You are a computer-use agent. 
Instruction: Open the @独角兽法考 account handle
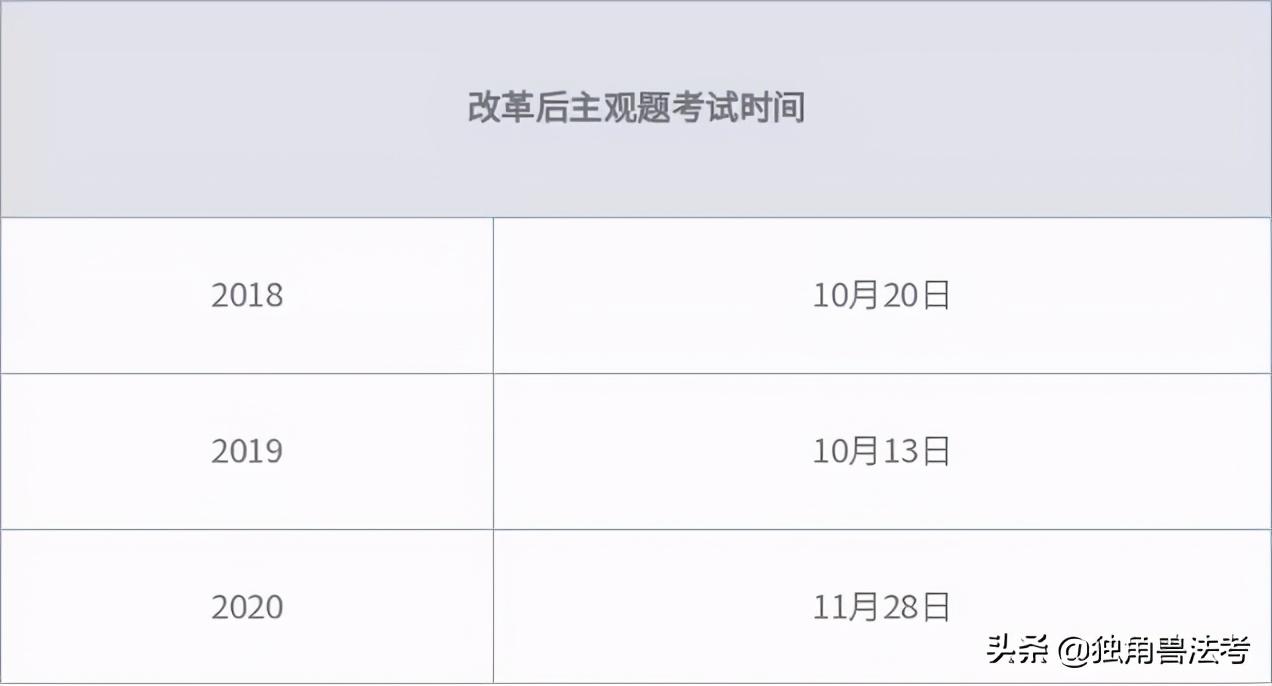[x=1154, y=651]
